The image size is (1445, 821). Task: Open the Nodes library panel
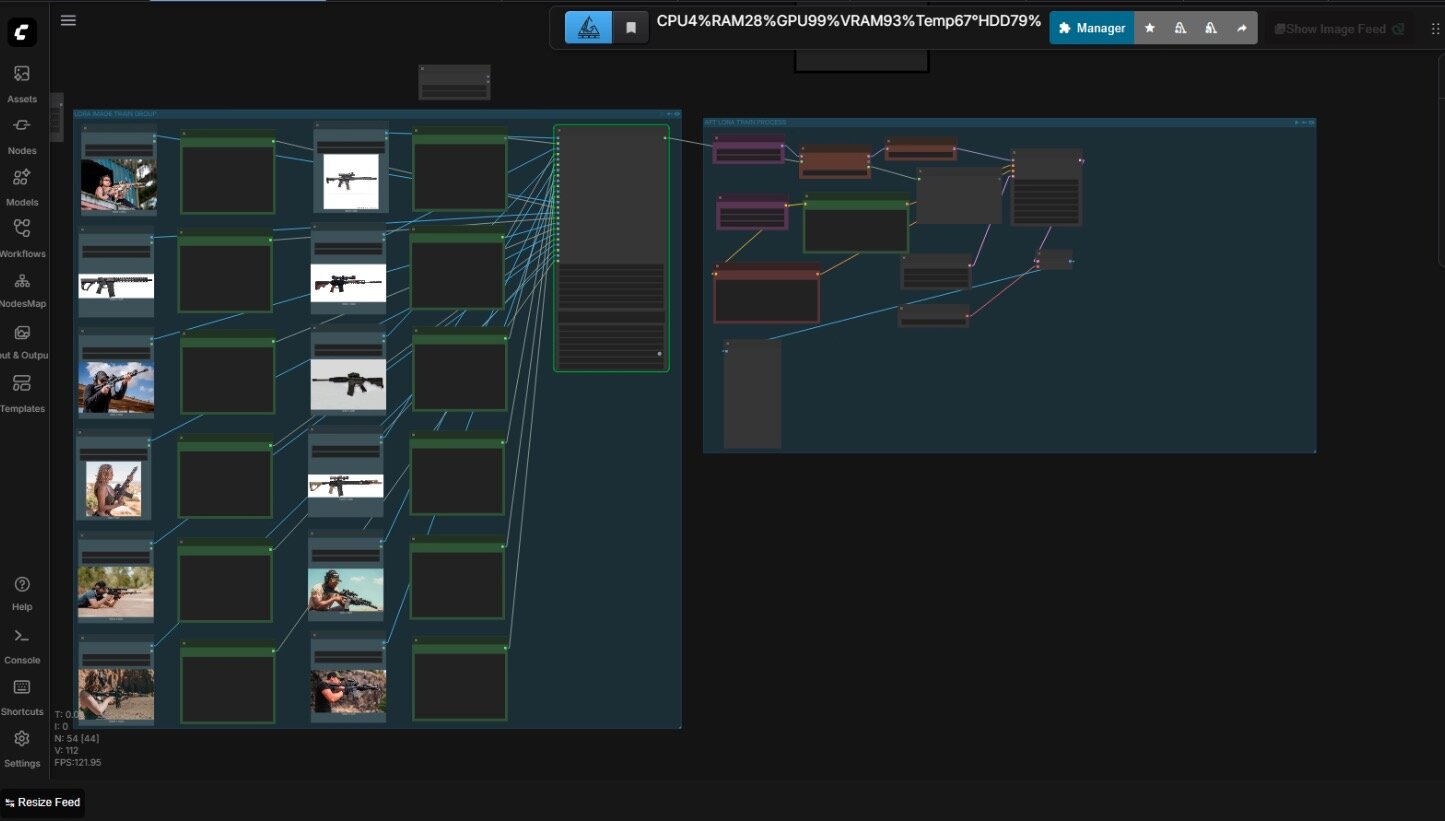pyautogui.click(x=22, y=135)
